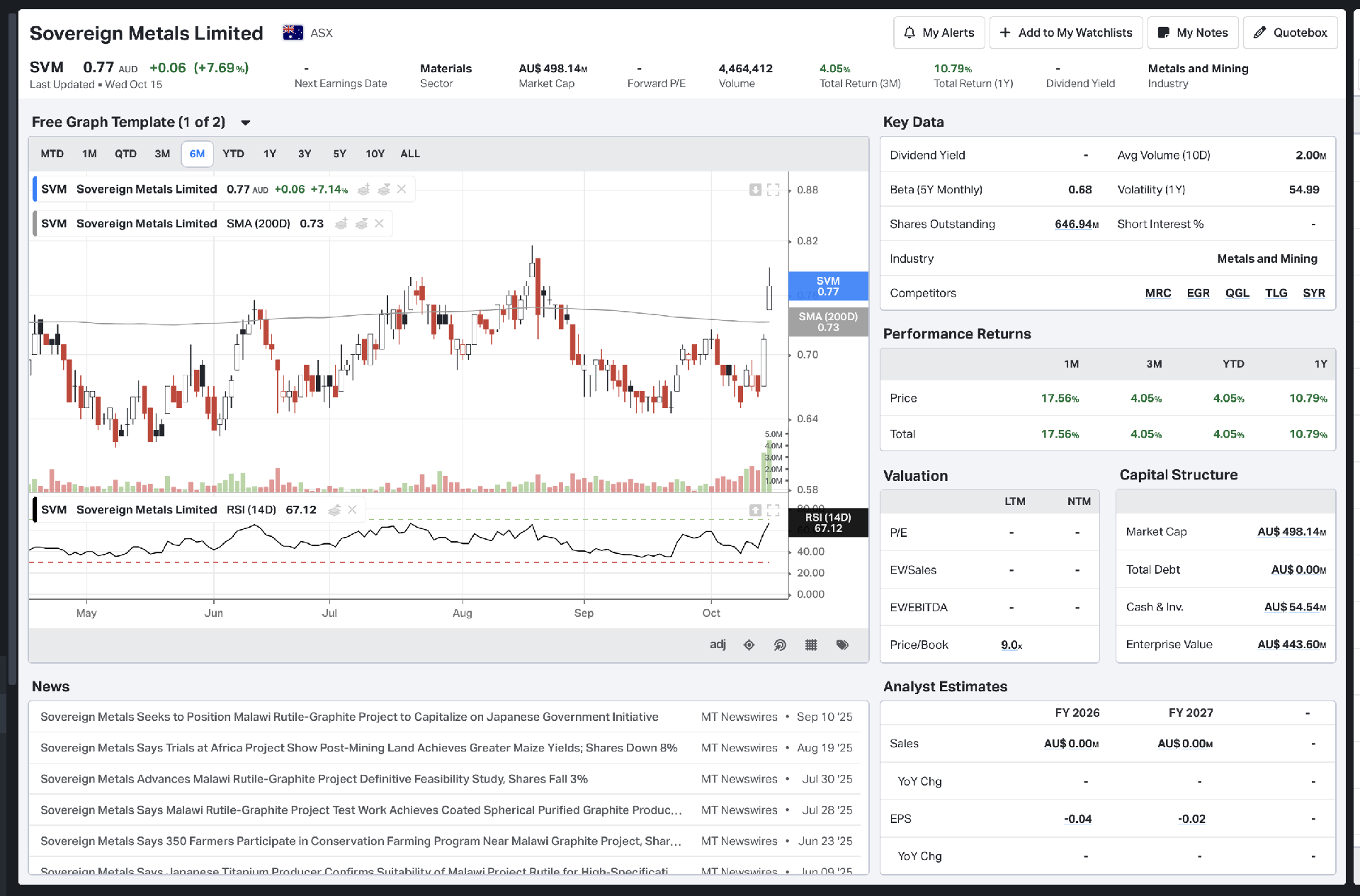Image resolution: width=1360 pixels, height=896 pixels.
Task: Click the add-layer icon on SVM price series
Action: (x=363, y=190)
